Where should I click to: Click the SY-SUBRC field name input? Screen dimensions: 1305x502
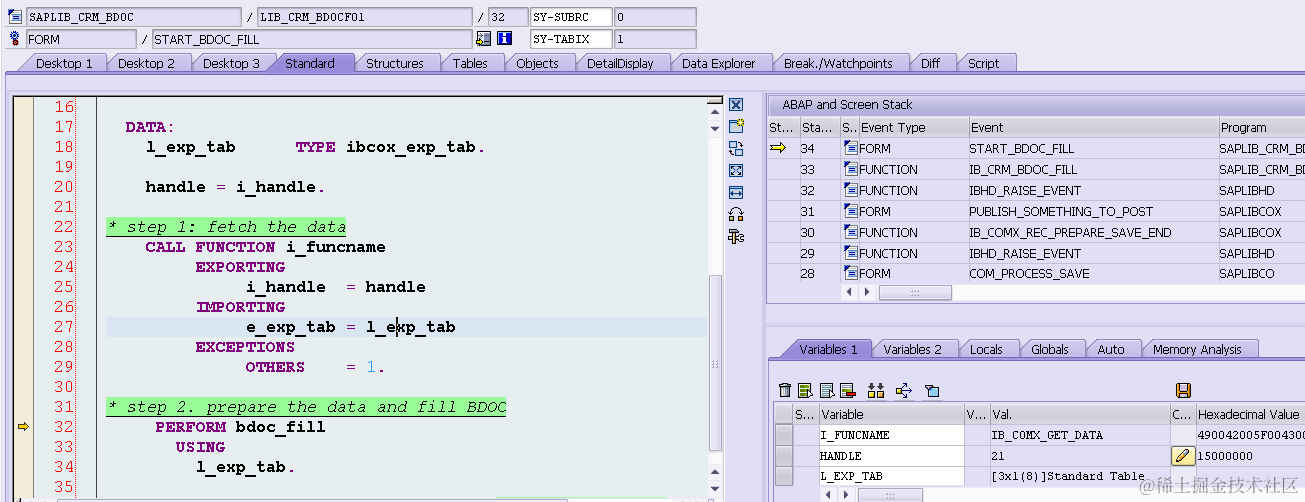coord(570,17)
